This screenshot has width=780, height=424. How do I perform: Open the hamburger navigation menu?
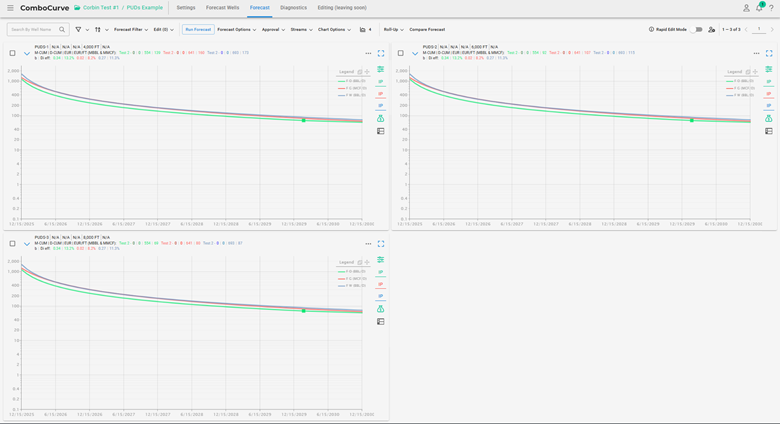pyautogui.click(x=10, y=8)
